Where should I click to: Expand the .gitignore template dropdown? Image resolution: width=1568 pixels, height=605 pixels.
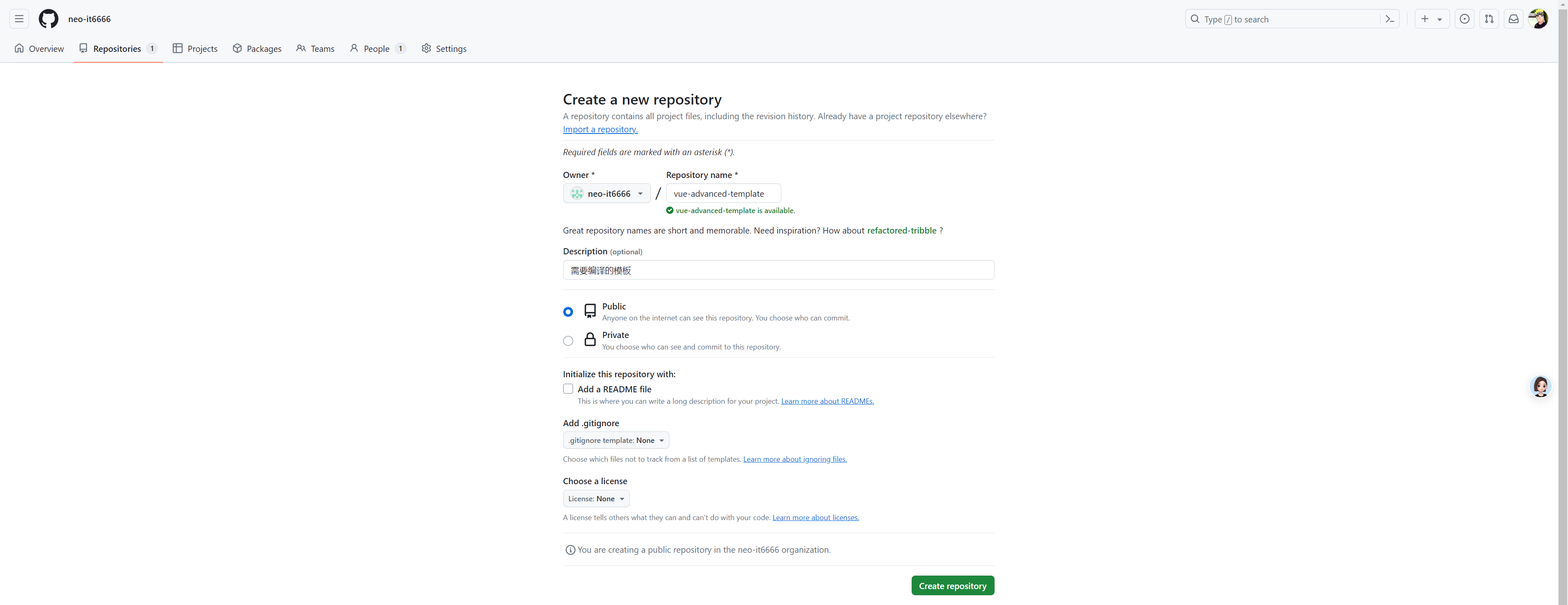click(x=616, y=440)
